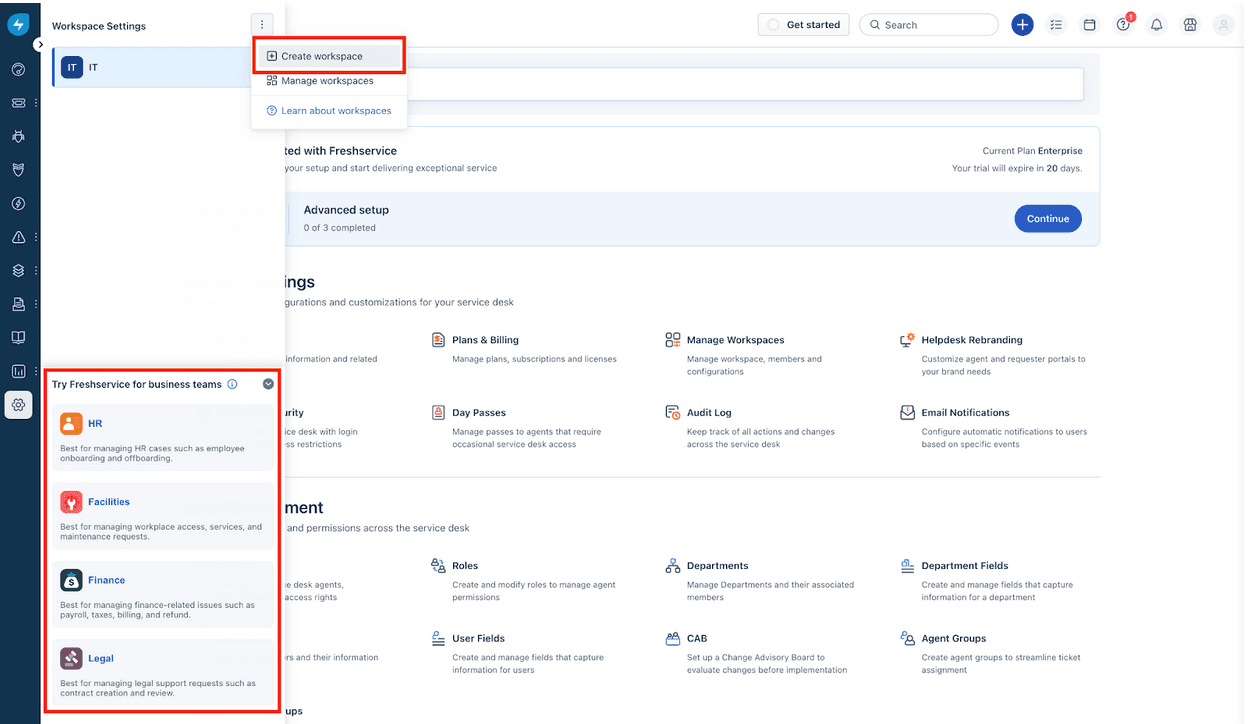Click the dark Finance money-bag icon
1248x724 pixels.
coord(71,580)
